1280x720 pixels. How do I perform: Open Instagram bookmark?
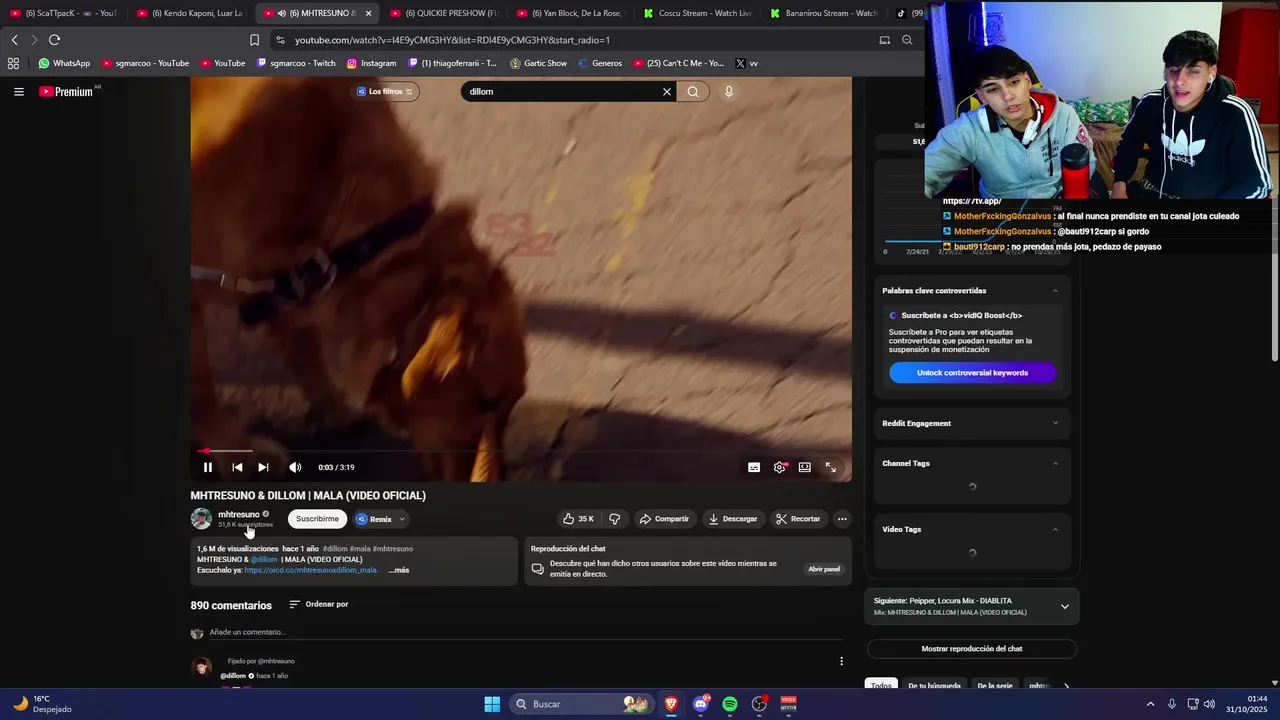click(371, 63)
